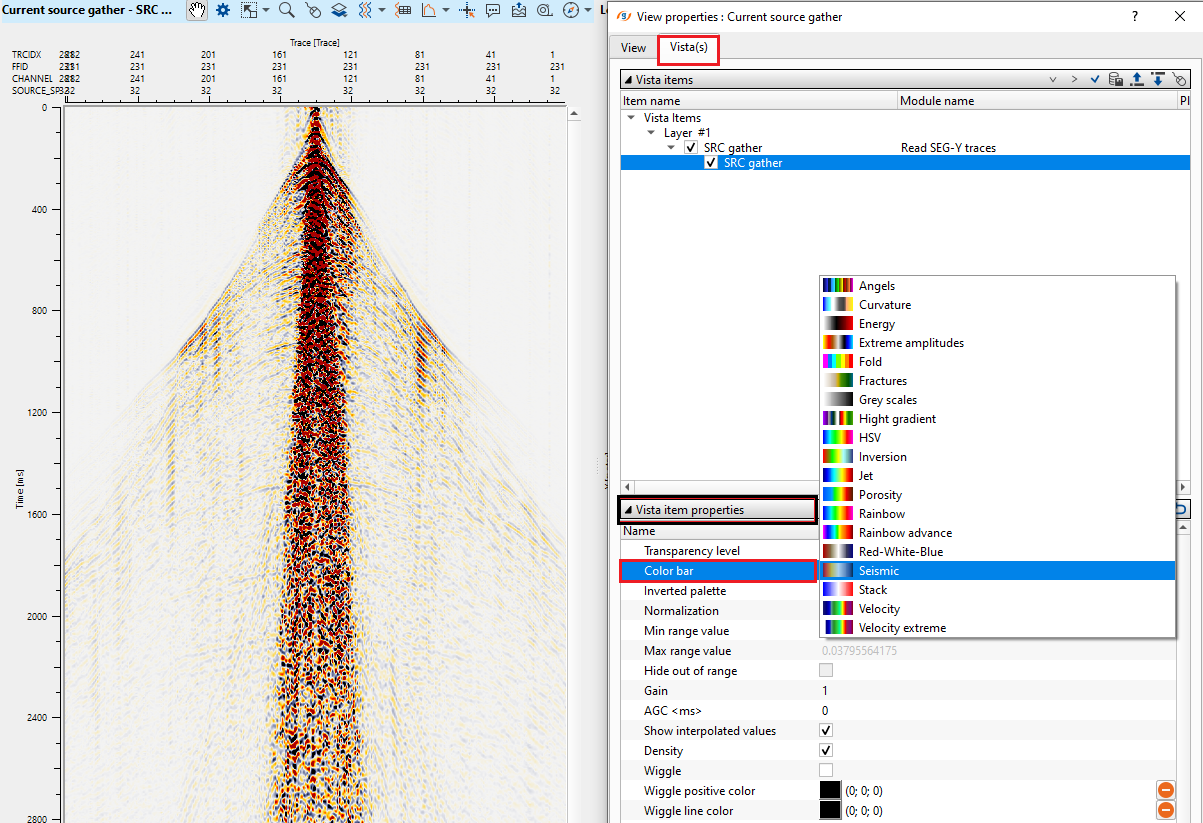The width and height of the screenshot is (1203, 823).
Task: Collapse the Vista items panel header
Action: [628, 80]
